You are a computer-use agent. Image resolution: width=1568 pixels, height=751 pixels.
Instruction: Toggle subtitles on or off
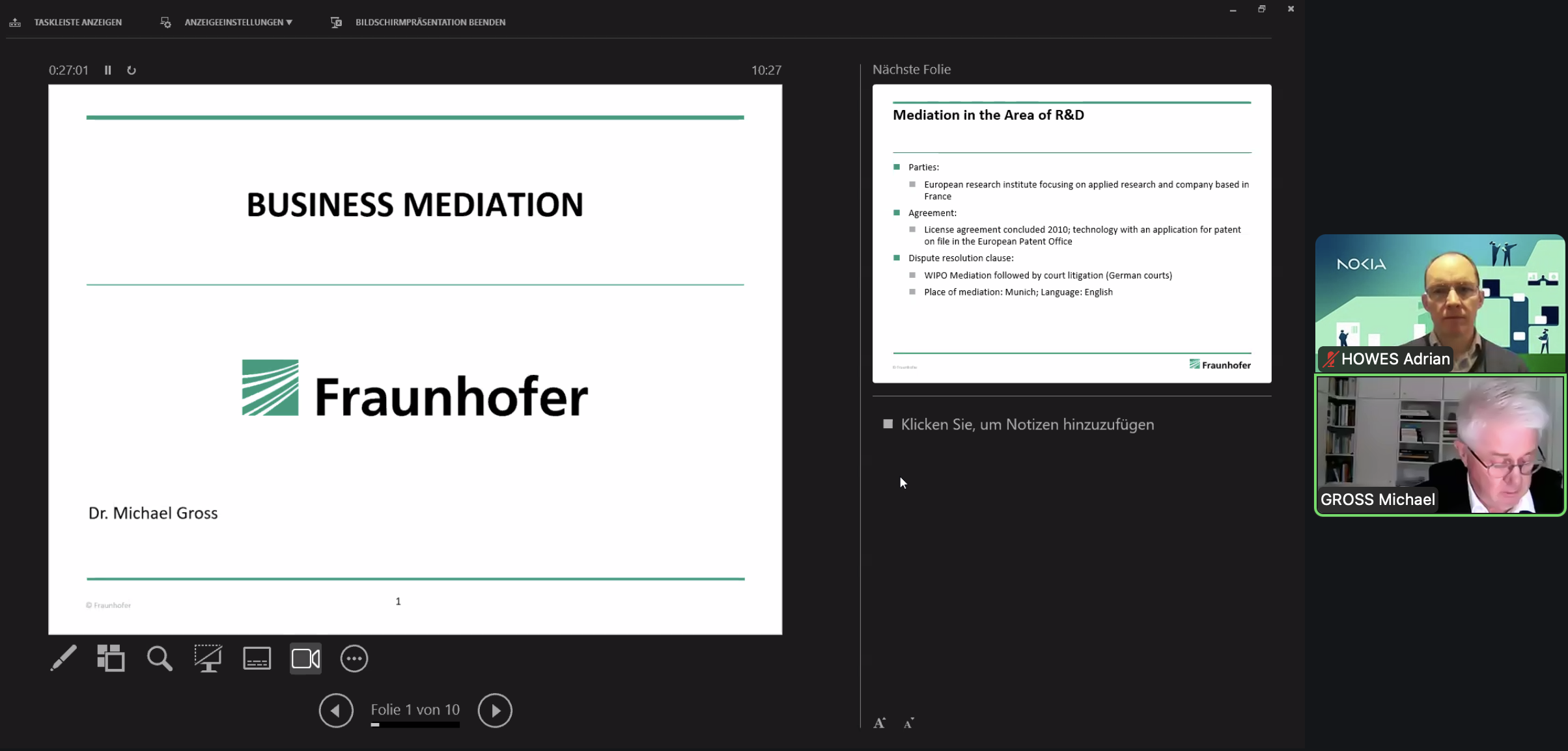pyautogui.click(x=257, y=658)
